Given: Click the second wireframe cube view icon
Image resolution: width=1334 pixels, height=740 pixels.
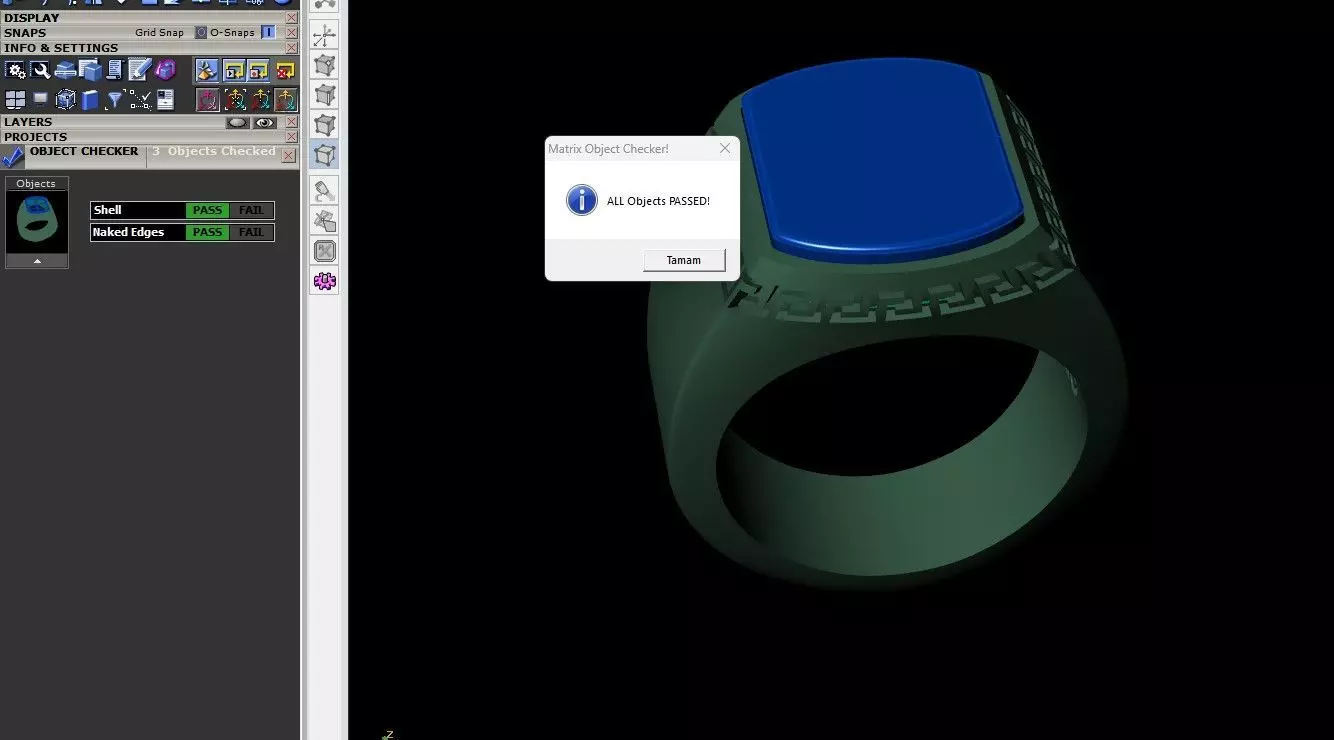Looking at the screenshot, I should pos(325,96).
